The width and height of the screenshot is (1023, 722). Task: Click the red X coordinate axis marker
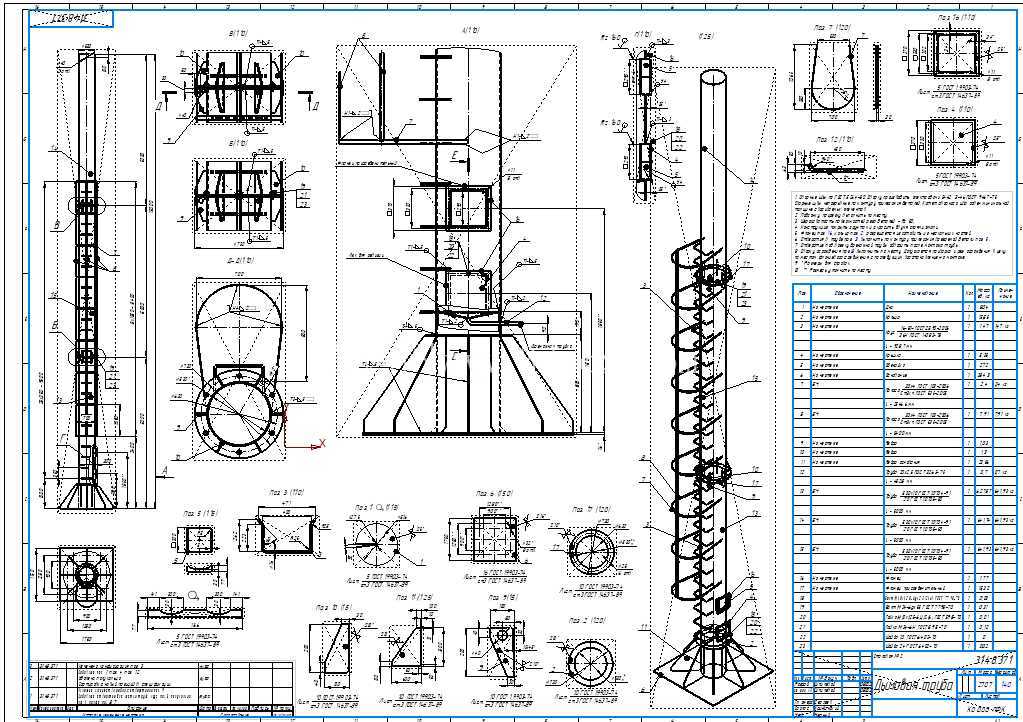point(322,444)
